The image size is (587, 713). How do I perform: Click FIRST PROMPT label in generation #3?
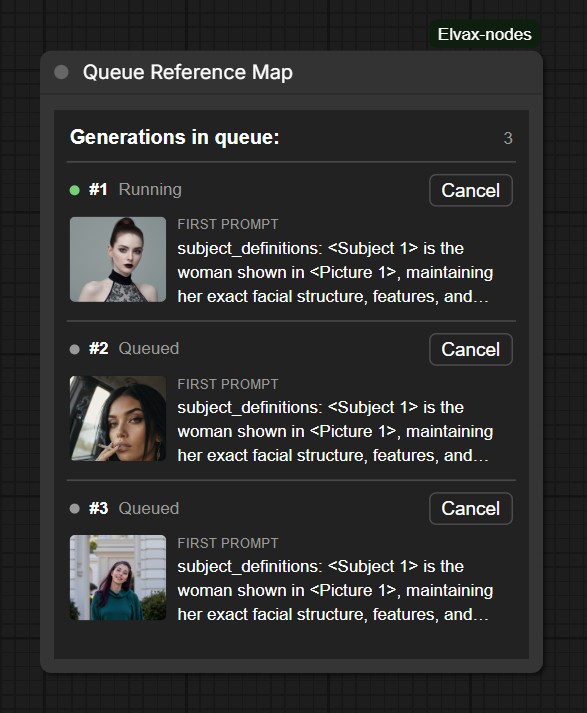point(228,543)
